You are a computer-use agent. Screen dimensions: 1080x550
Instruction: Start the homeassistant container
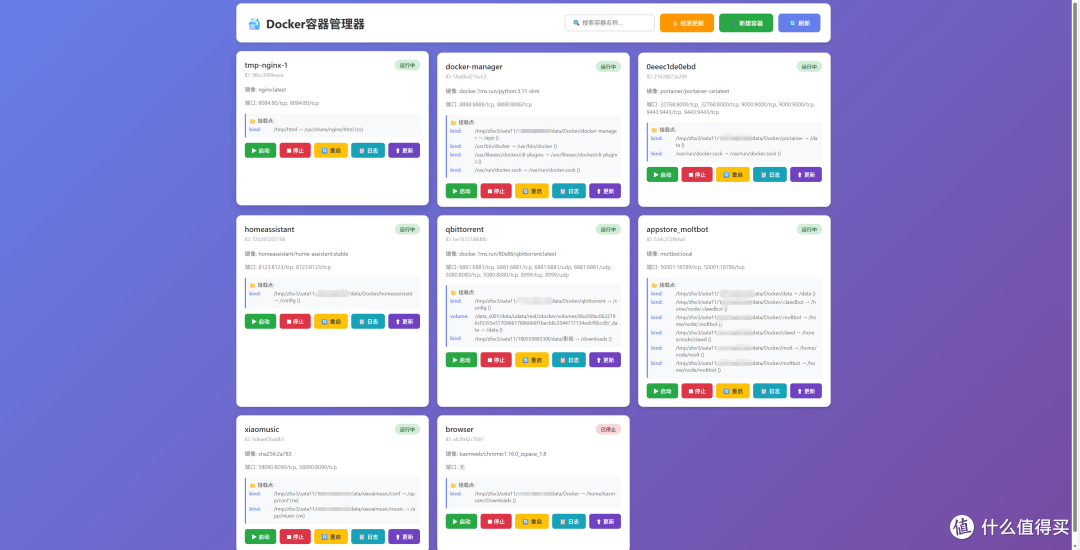pyautogui.click(x=260, y=321)
